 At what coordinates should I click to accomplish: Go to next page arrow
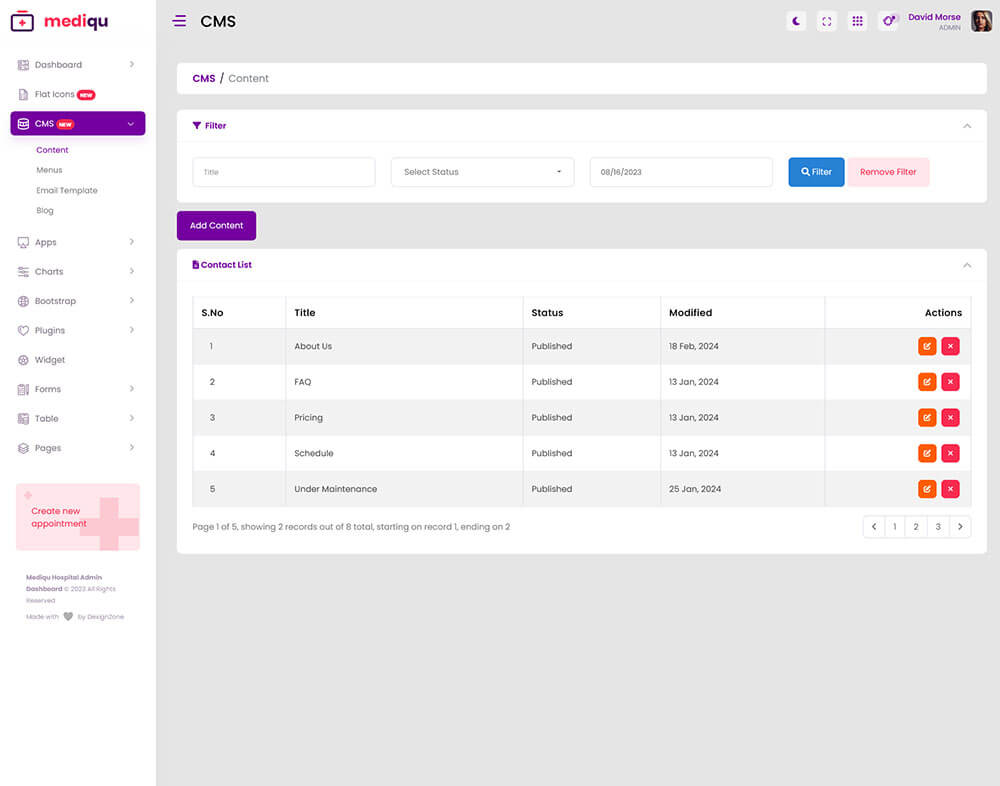pyautogui.click(x=960, y=526)
